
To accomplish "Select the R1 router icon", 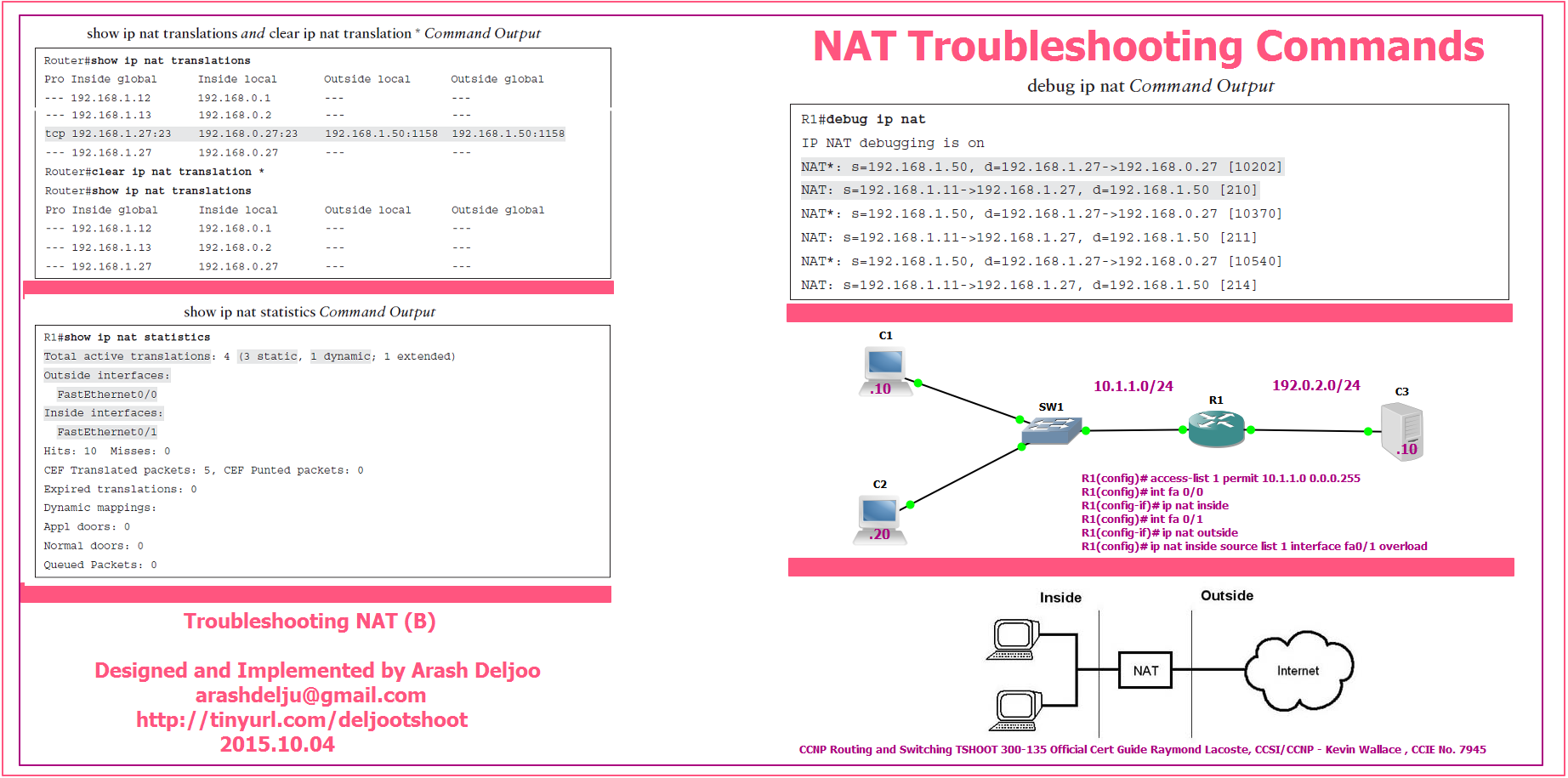I will coord(1216,429).
